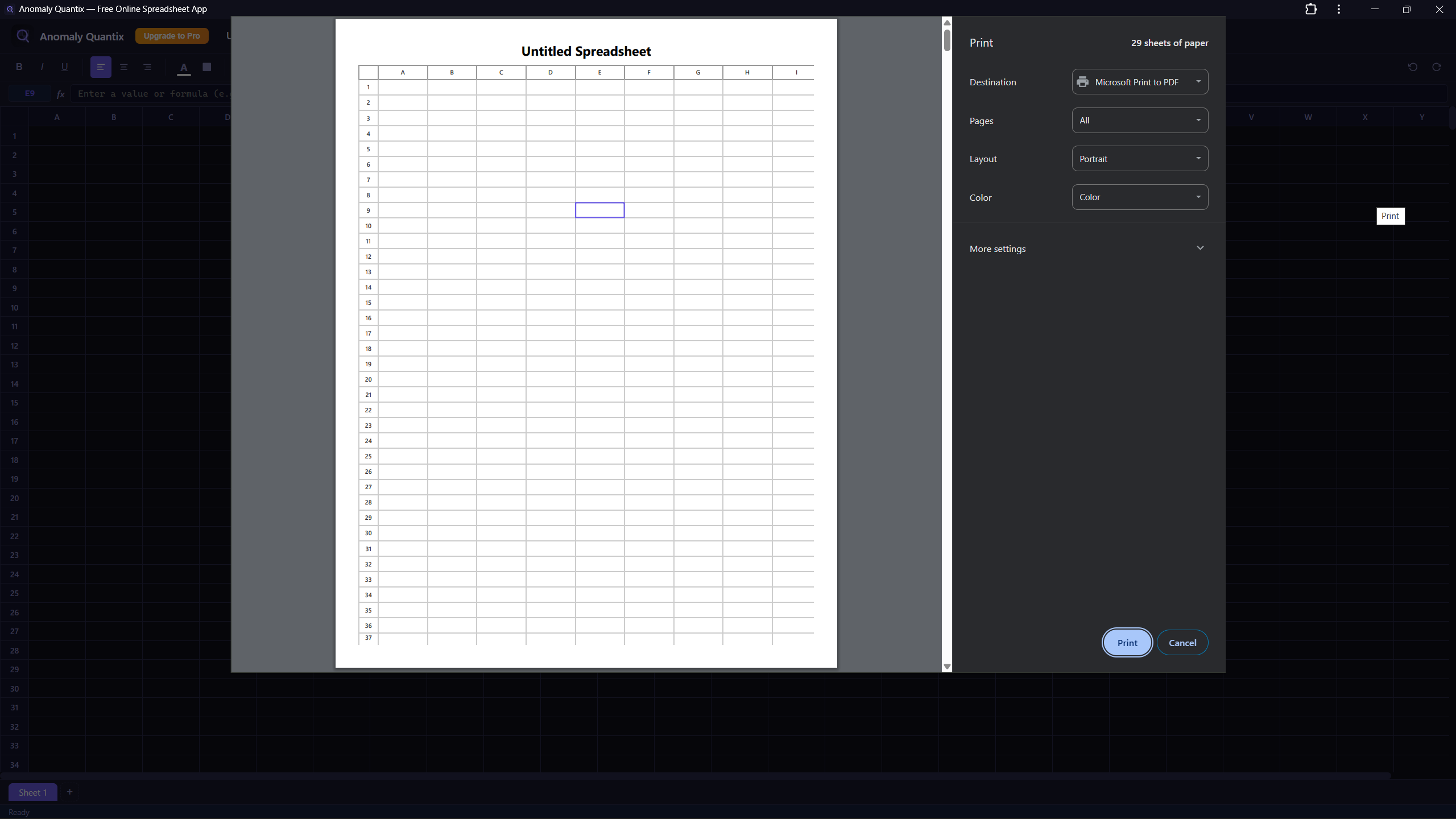Cancel the print dialog

(x=1182, y=643)
